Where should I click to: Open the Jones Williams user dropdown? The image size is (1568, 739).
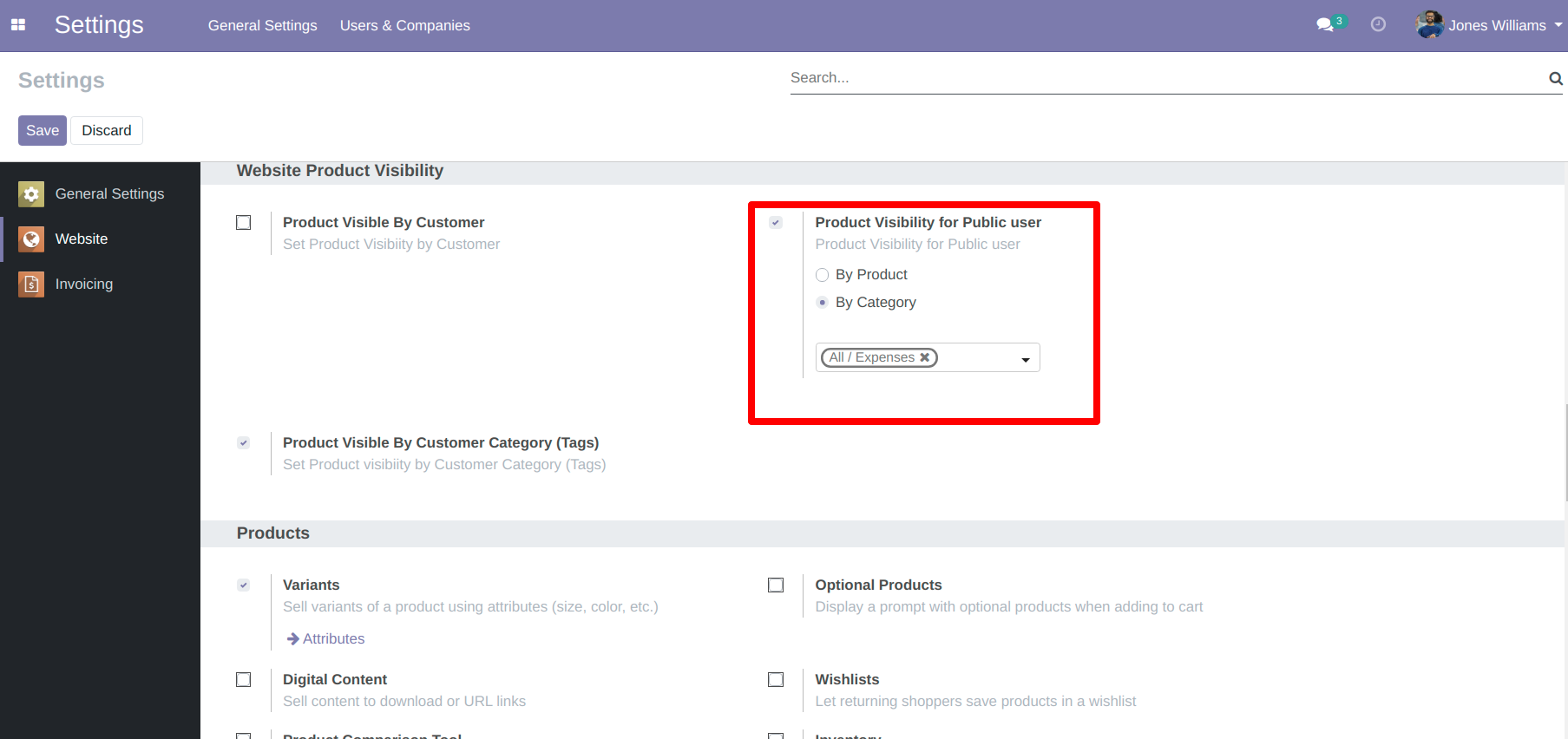pos(1497,25)
